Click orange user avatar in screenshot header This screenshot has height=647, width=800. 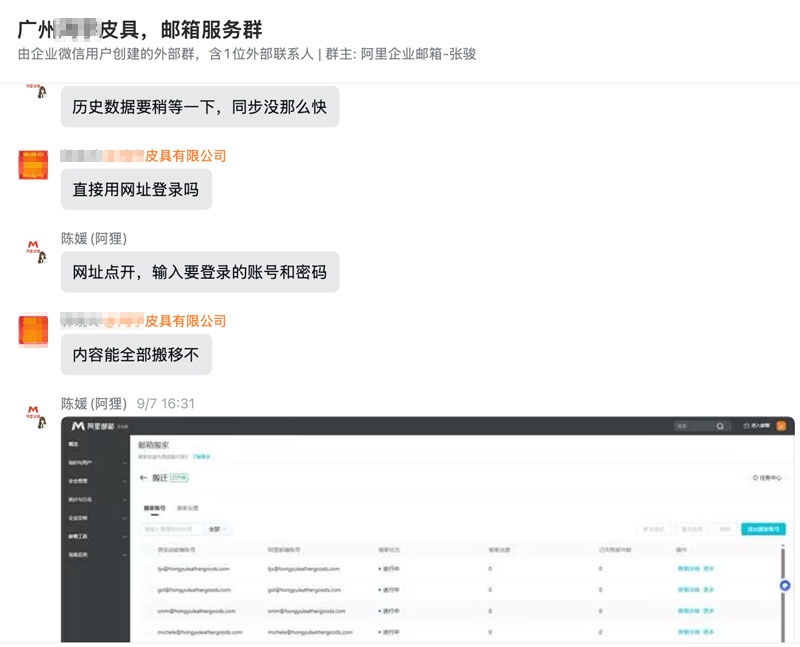click(781, 426)
